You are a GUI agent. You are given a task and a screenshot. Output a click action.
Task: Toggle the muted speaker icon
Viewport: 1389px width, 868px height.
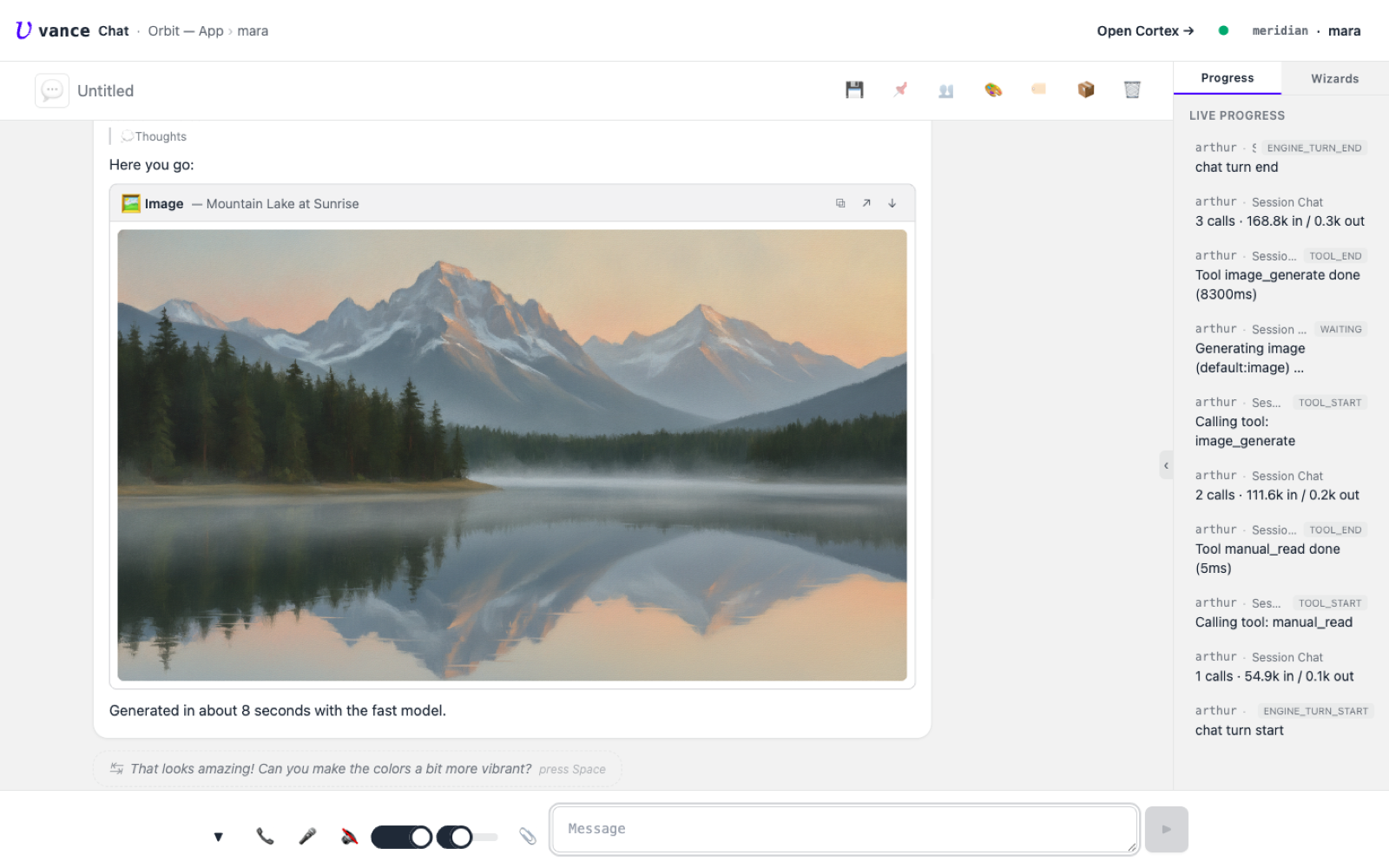click(349, 837)
